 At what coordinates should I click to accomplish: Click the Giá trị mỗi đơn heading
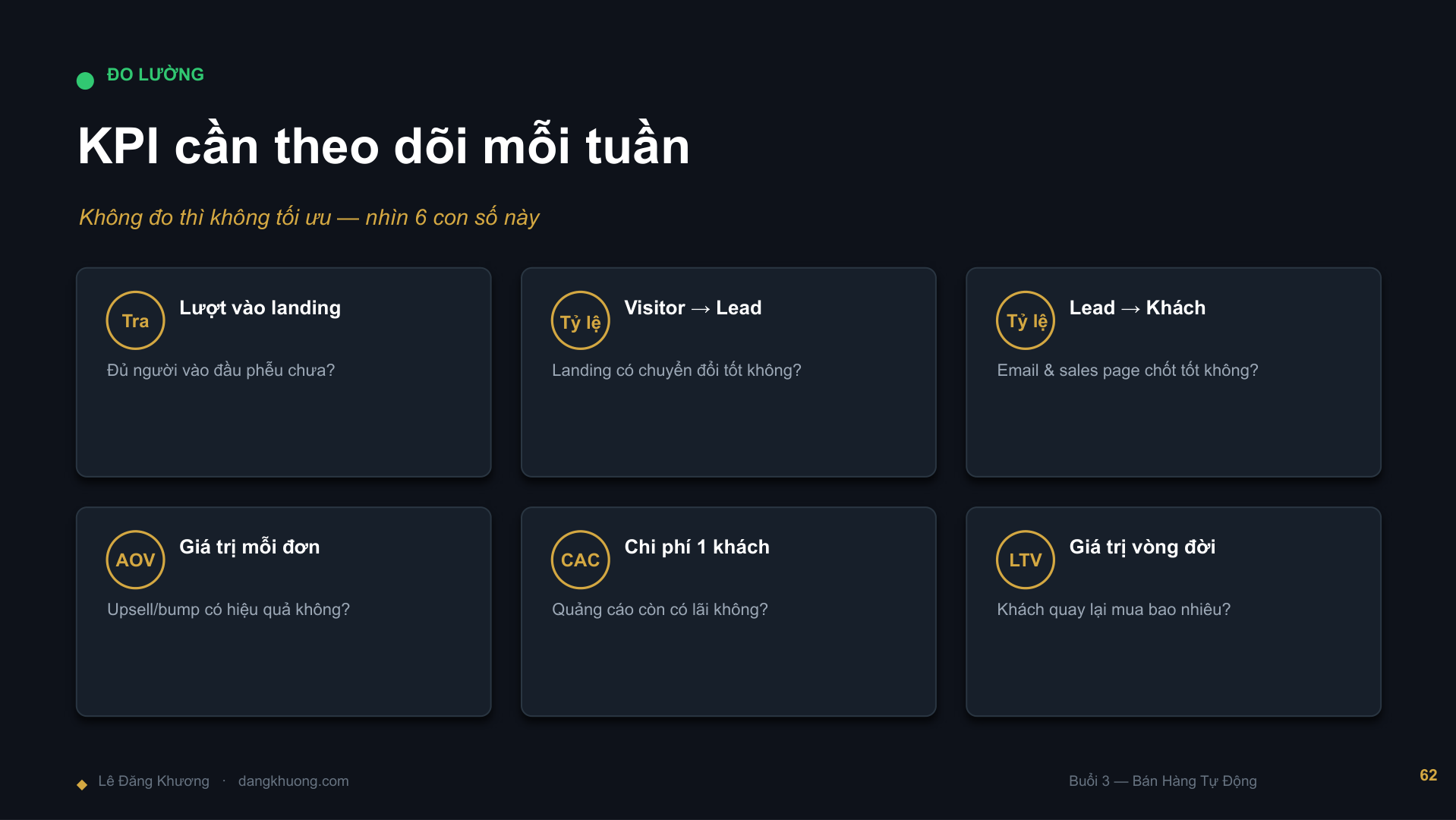click(x=249, y=547)
